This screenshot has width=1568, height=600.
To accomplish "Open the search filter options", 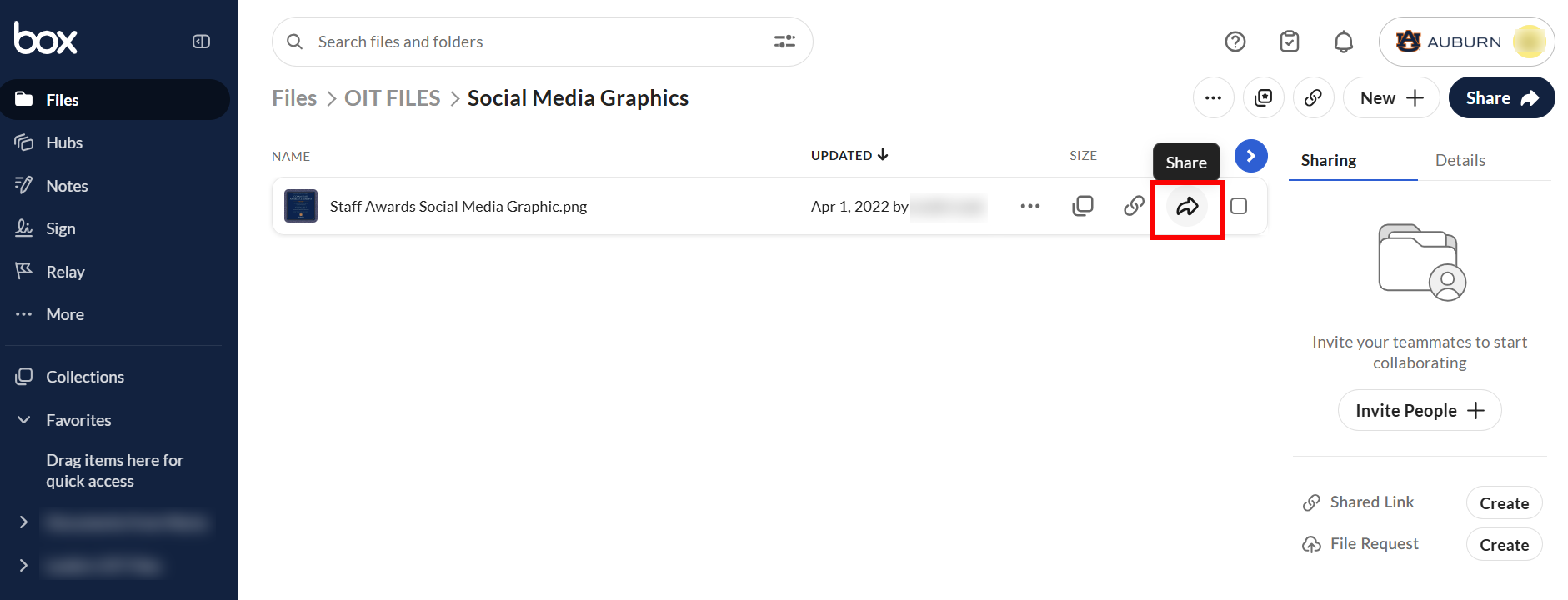I will (x=784, y=42).
